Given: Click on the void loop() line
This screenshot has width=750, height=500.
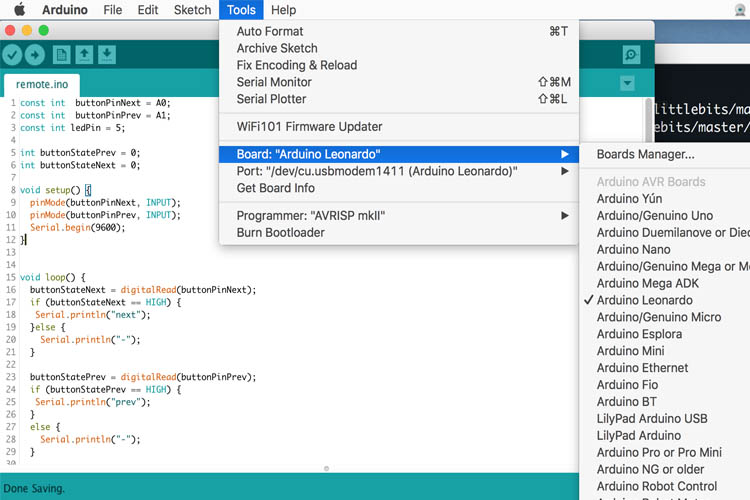Looking at the screenshot, I should [x=53, y=278].
